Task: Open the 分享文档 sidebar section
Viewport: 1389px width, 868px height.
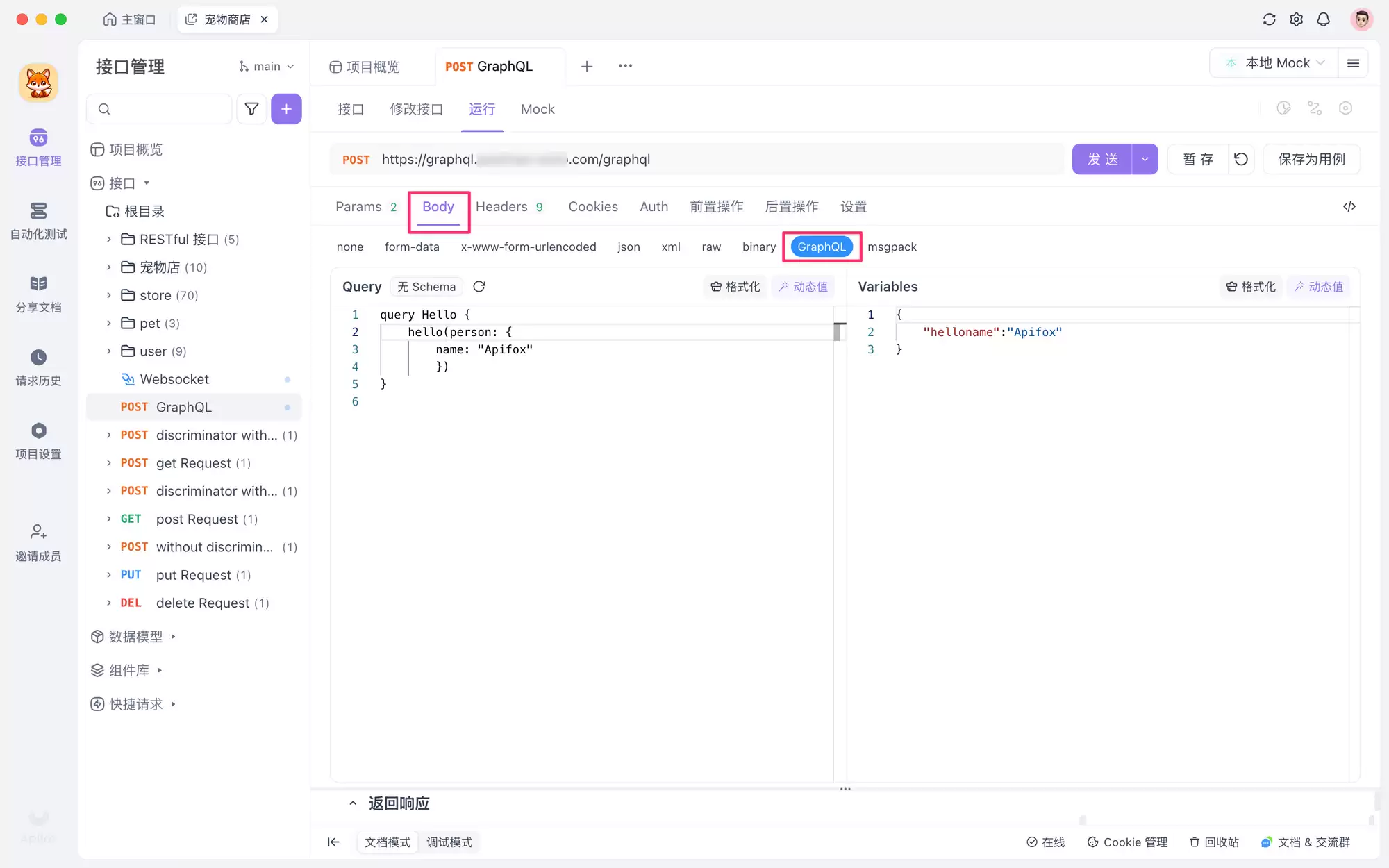Action: click(x=38, y=294)
